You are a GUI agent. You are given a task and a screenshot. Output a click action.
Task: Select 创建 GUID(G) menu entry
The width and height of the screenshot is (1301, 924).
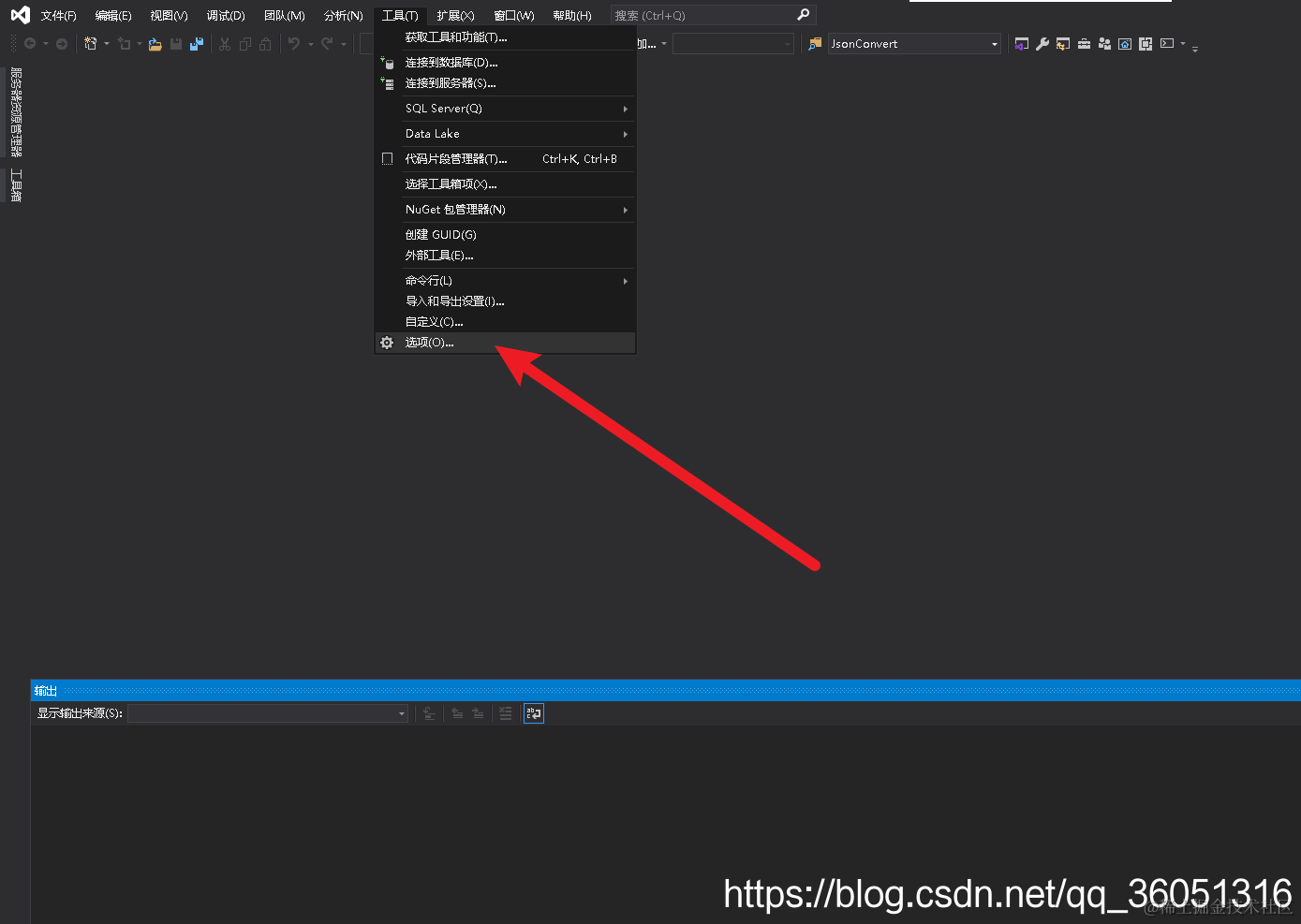click(505, 235)
